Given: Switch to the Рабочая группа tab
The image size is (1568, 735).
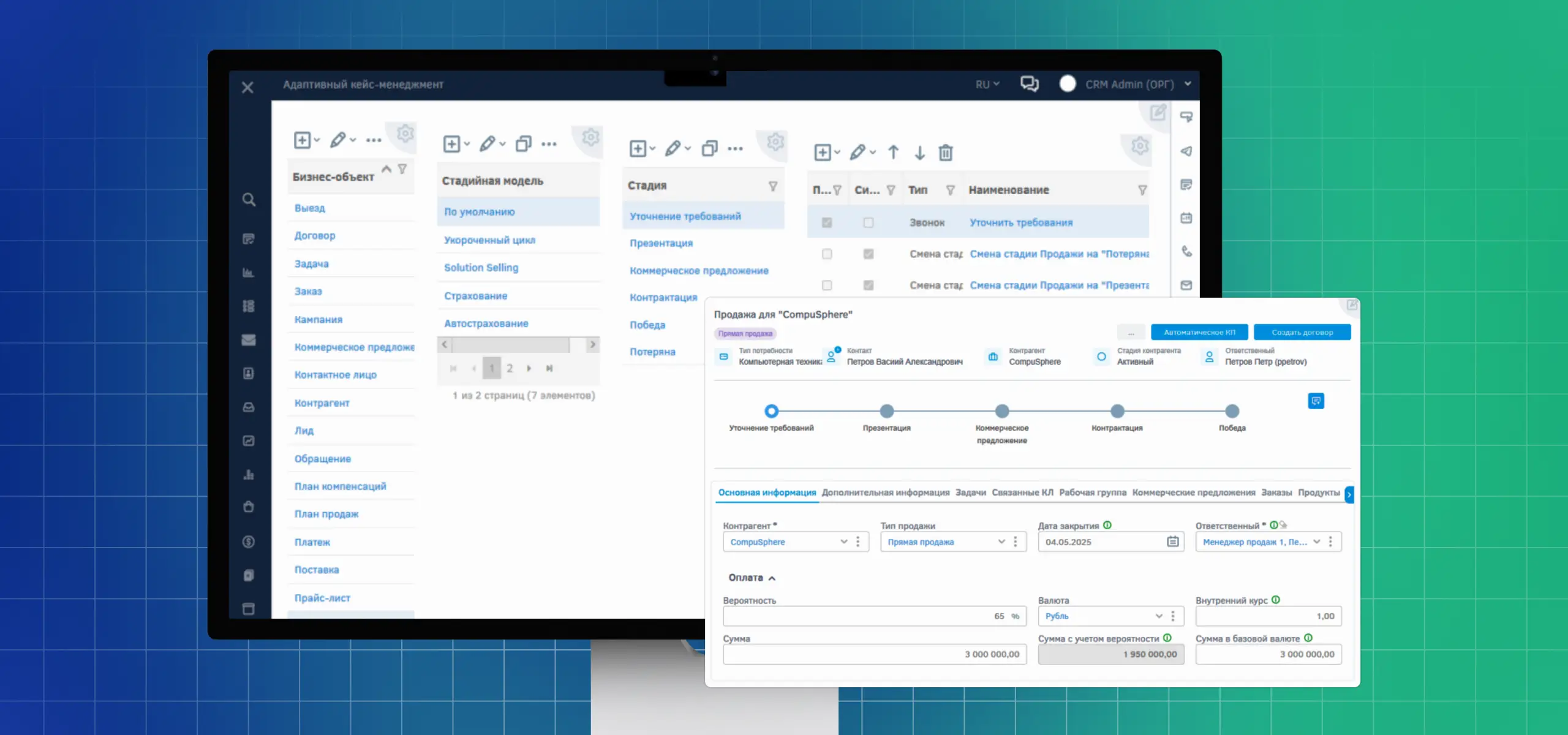Looking at the screenshot, I should tap(1093, 492).
